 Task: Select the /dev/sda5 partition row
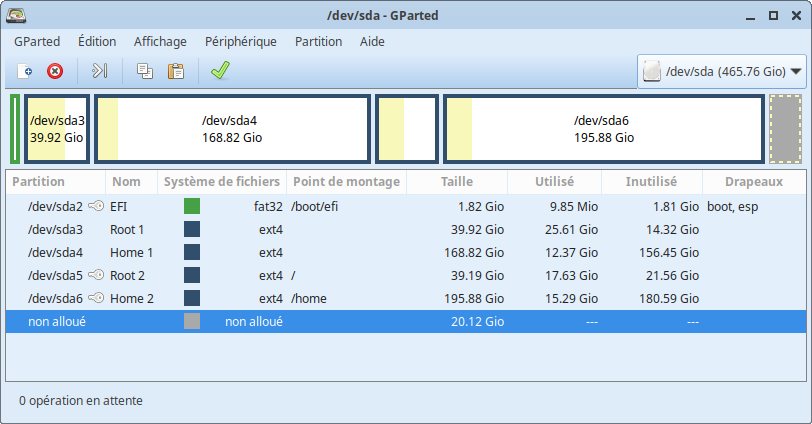tap(406, 275)
